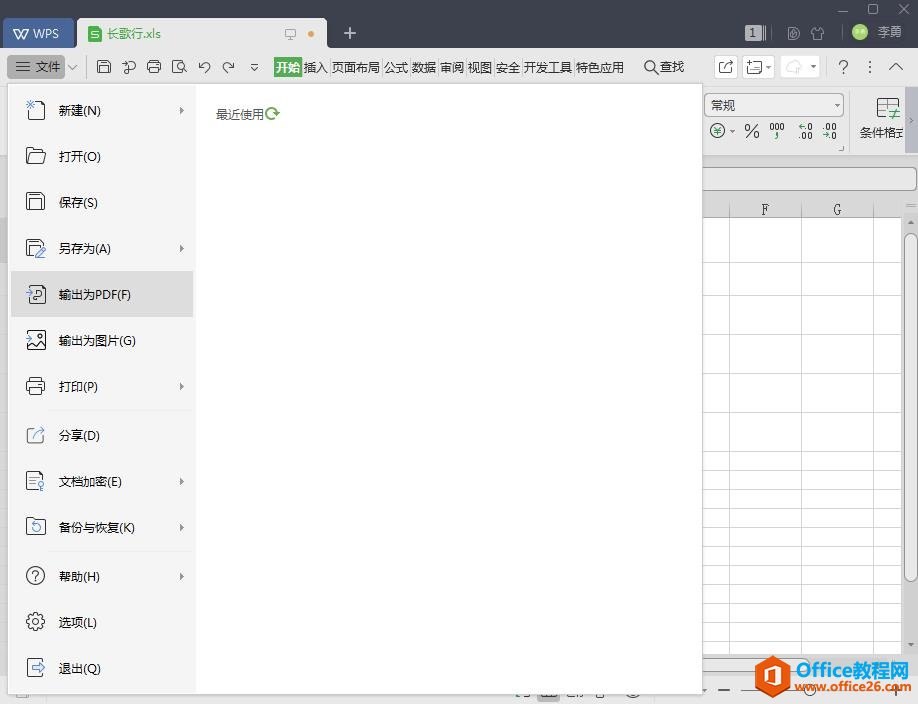918x704 pixels.
Task: Click the 备份与恢复(K) backup icon
Action: coord(35,527)
